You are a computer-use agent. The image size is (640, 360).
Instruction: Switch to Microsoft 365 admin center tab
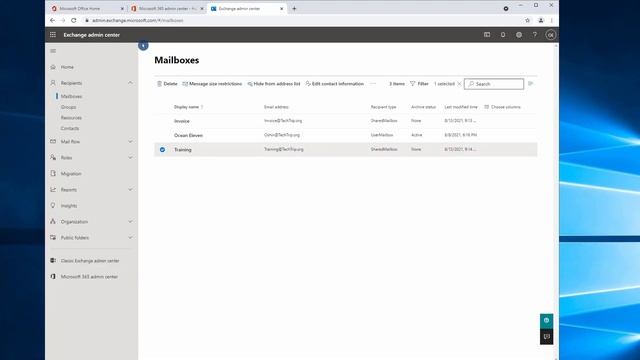pos(167,9)
